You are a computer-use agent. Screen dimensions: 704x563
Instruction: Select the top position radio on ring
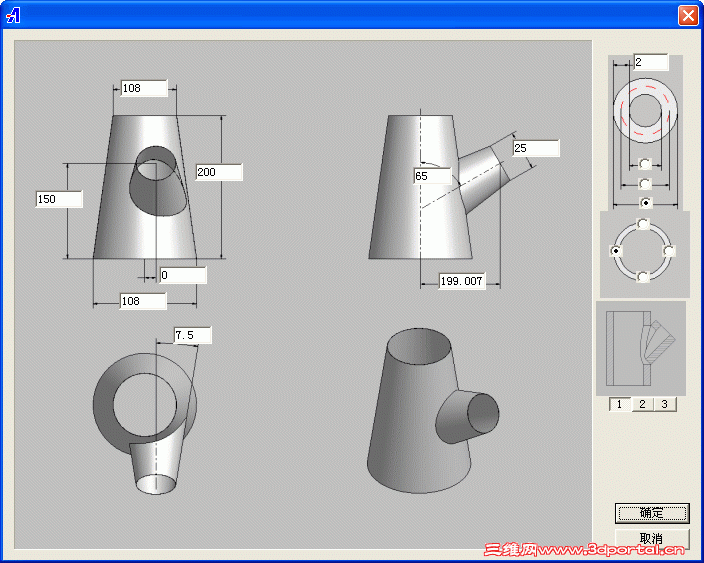pyautogui.click(x=643, y=224)
